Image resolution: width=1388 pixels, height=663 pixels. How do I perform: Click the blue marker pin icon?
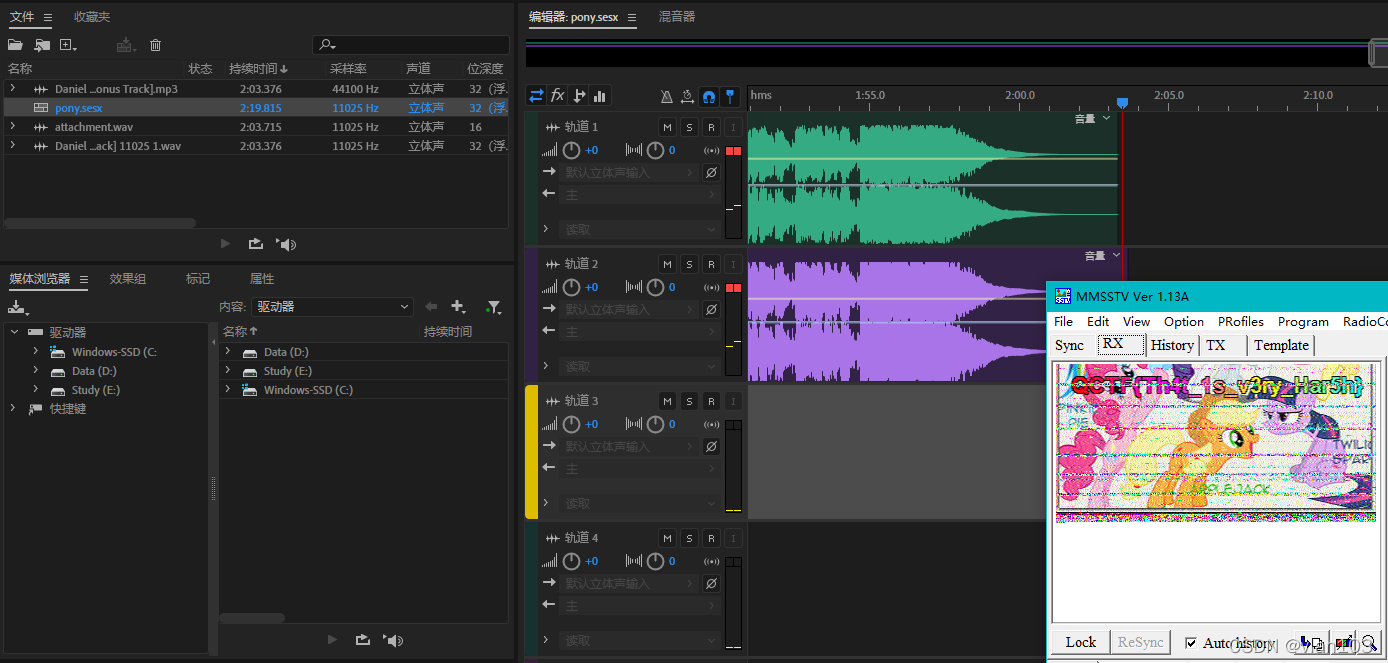(730, 97)
